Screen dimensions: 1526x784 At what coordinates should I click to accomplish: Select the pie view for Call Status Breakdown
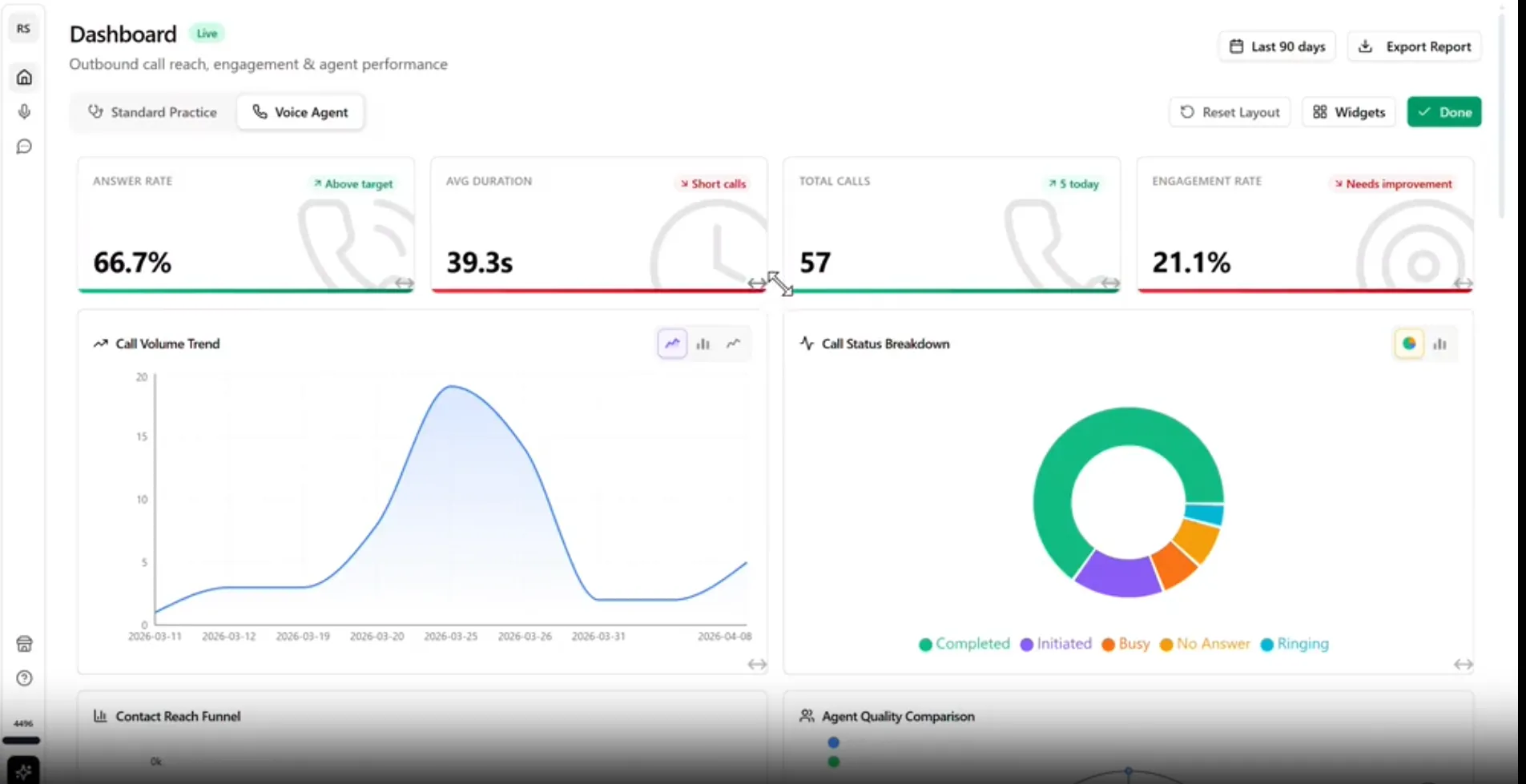click(1408, 344)
